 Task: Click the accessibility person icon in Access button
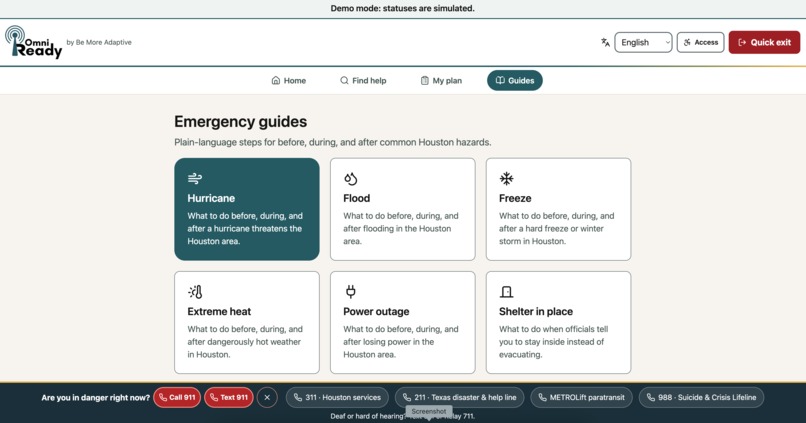(x=687, y=42)
